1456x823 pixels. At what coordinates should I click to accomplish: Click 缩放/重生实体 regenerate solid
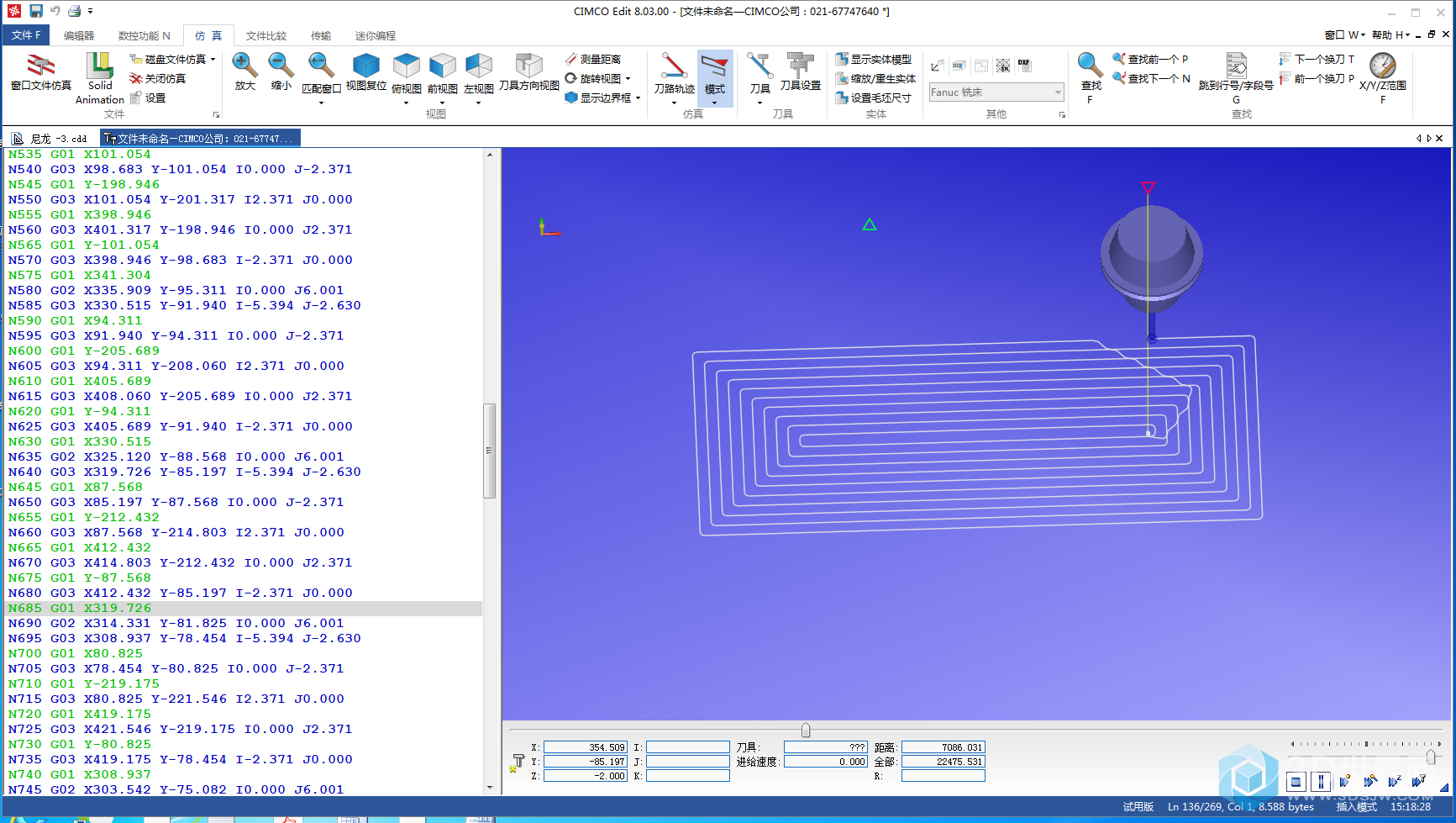[x=875, y=78]
